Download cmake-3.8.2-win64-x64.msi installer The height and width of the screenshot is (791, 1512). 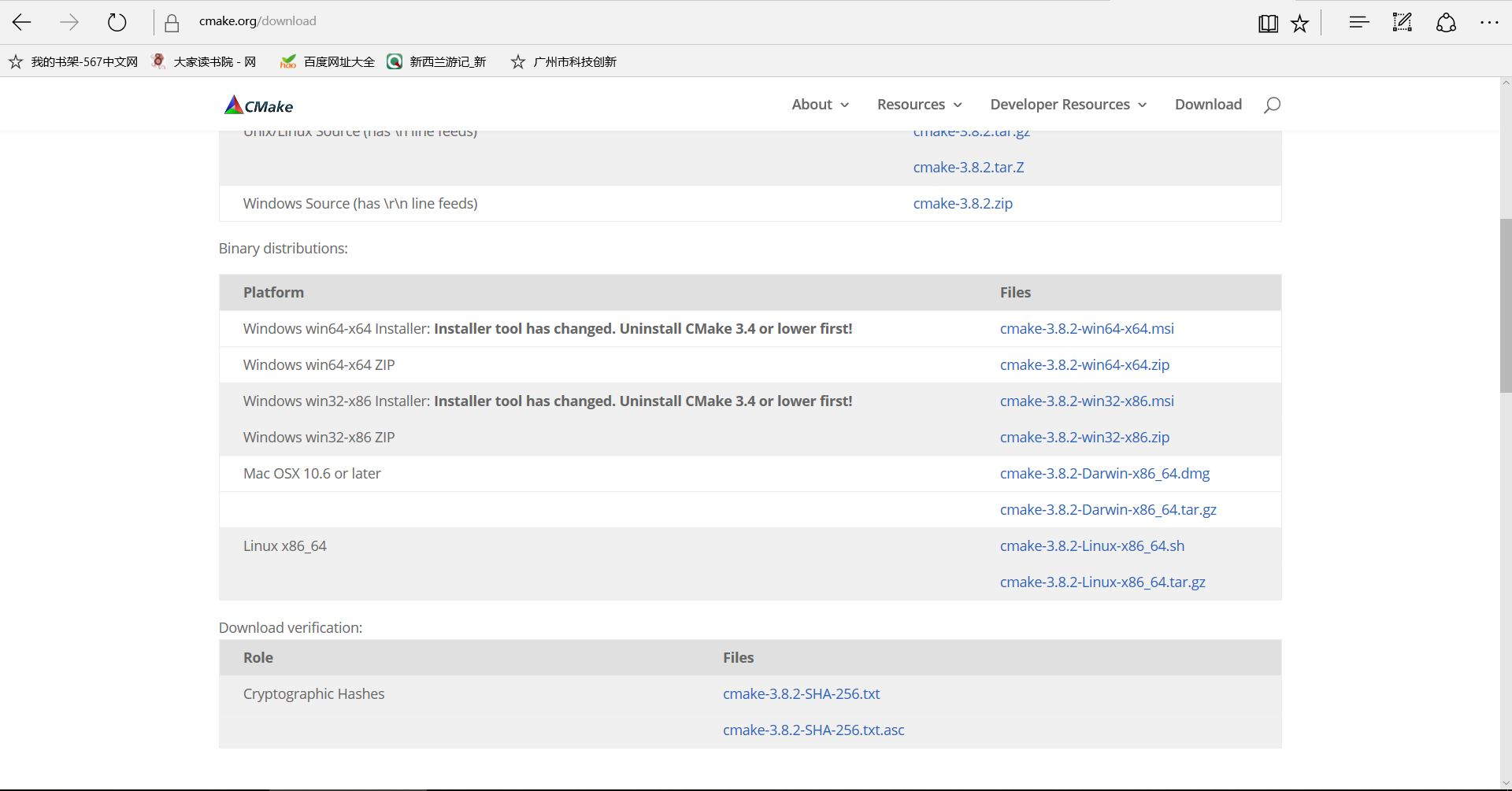[x=1087, y=329]
